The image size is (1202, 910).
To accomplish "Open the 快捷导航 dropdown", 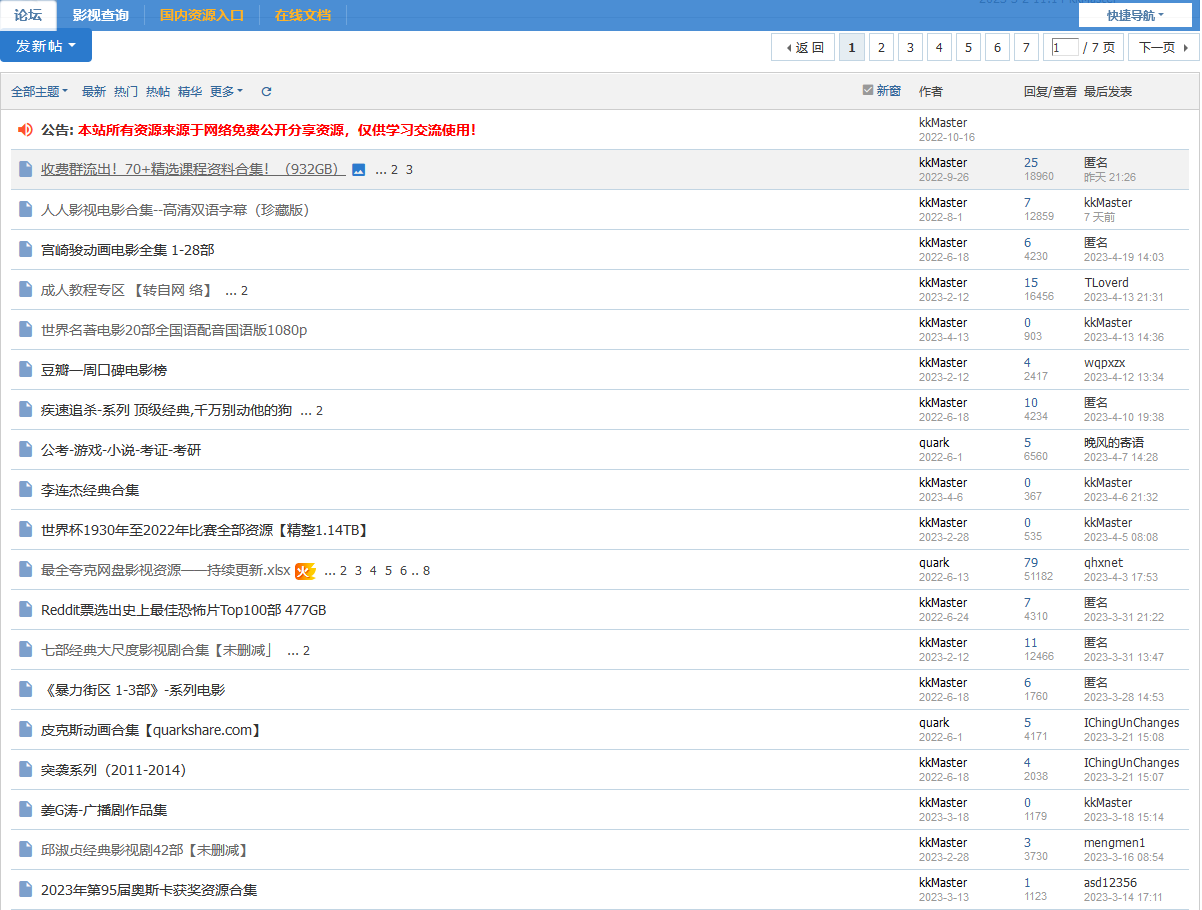I will (1135, 15).
